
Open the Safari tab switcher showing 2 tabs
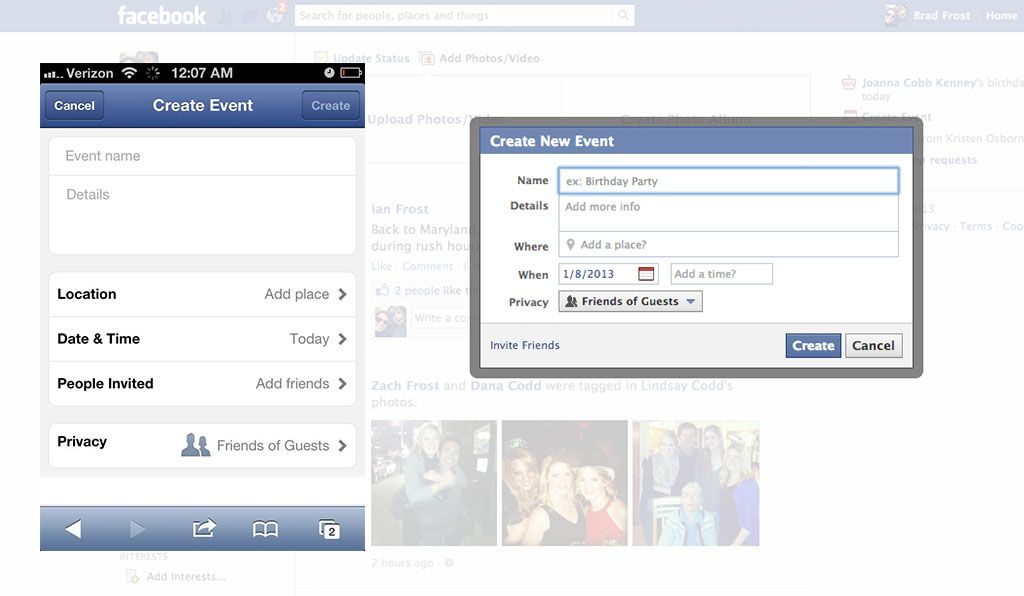(329, 530)
